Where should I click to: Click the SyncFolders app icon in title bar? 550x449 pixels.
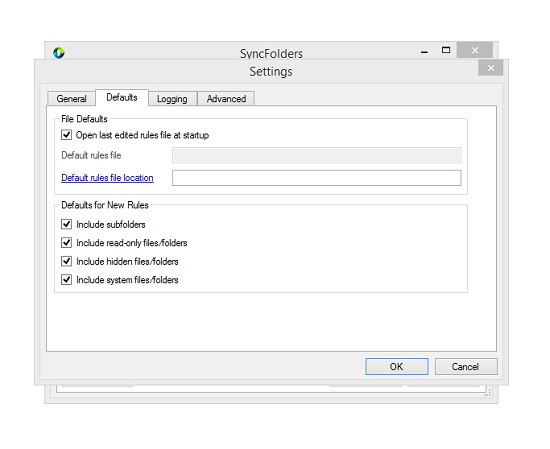[x=59, y=53]
